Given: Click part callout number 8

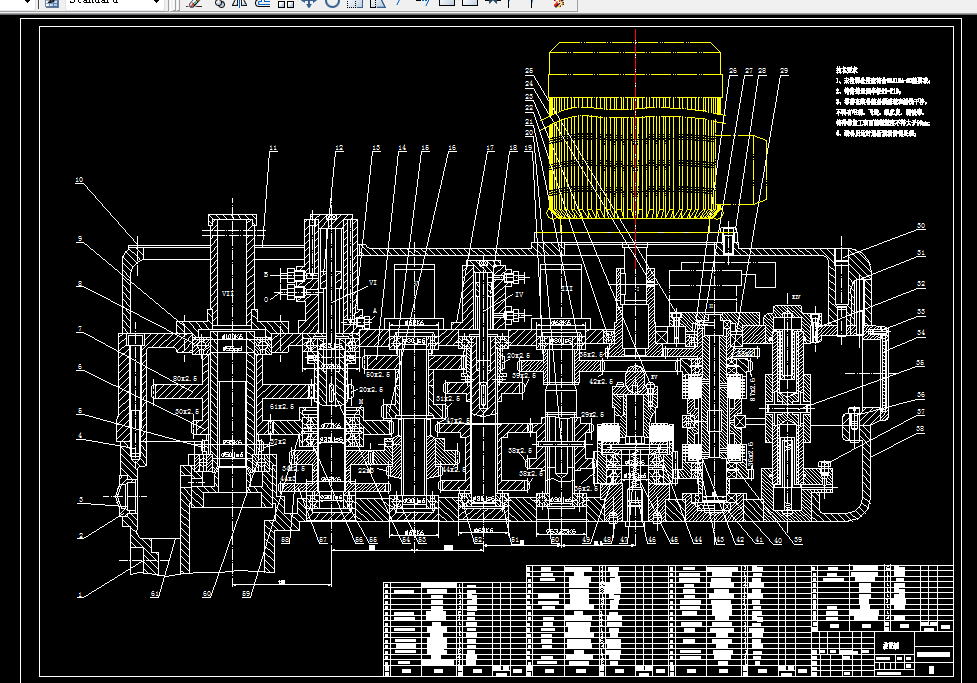Looking at the screenshot, I should click(x=80, y=284).
